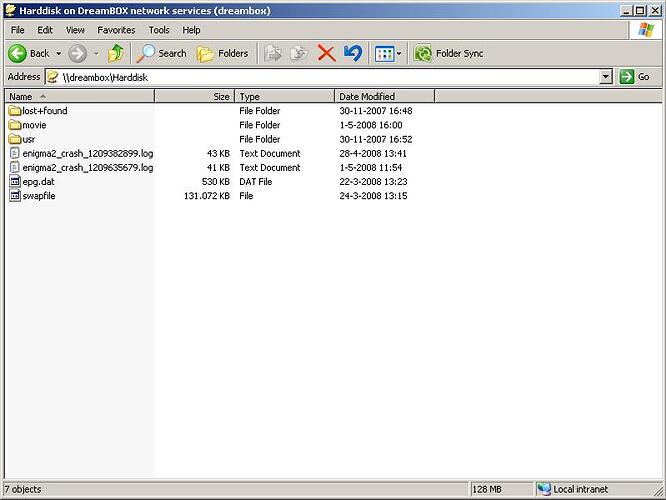
Task: Open the File menu
Action: pyautogui.click(x=17, y=30)
